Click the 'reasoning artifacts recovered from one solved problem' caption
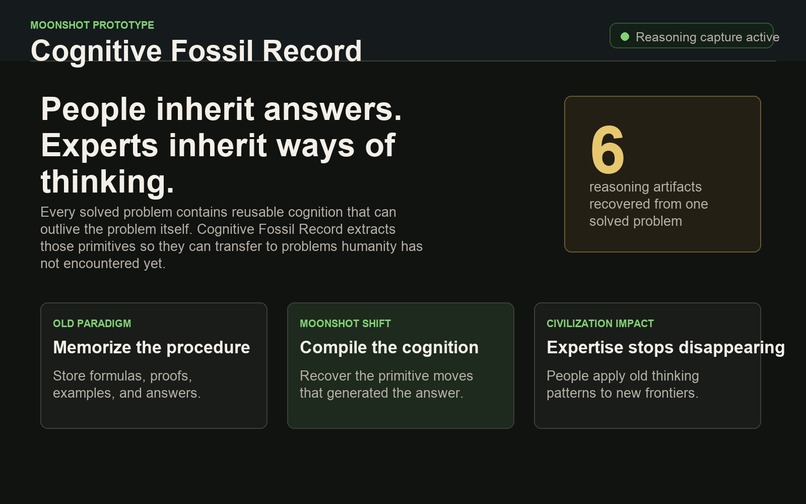Image resolution: width=806 pixels, height=504 pixels. point(648,204)
